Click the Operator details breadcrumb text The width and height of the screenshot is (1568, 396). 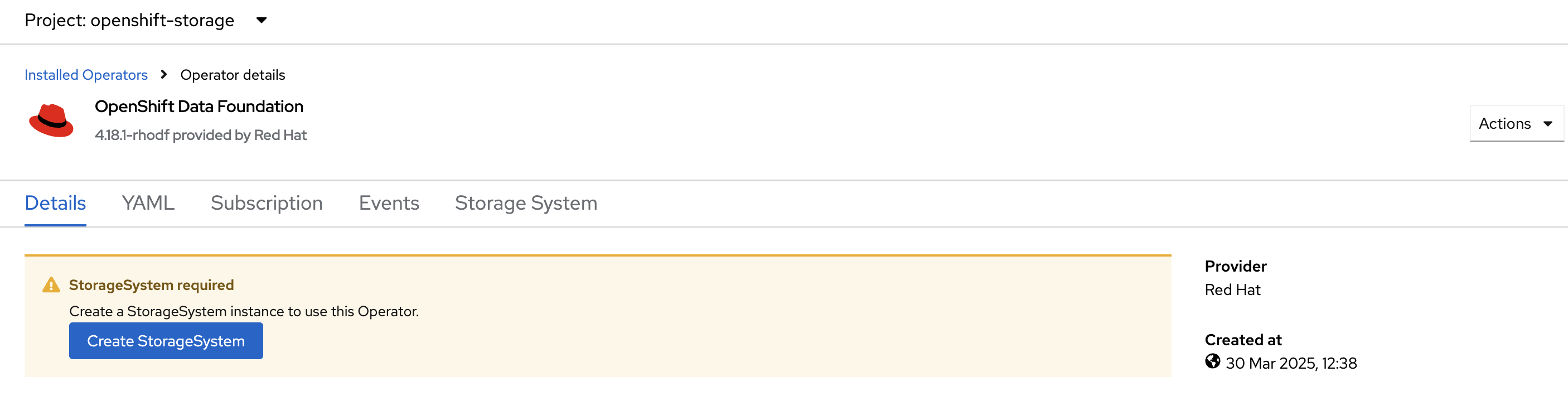(x=233, y=75)
